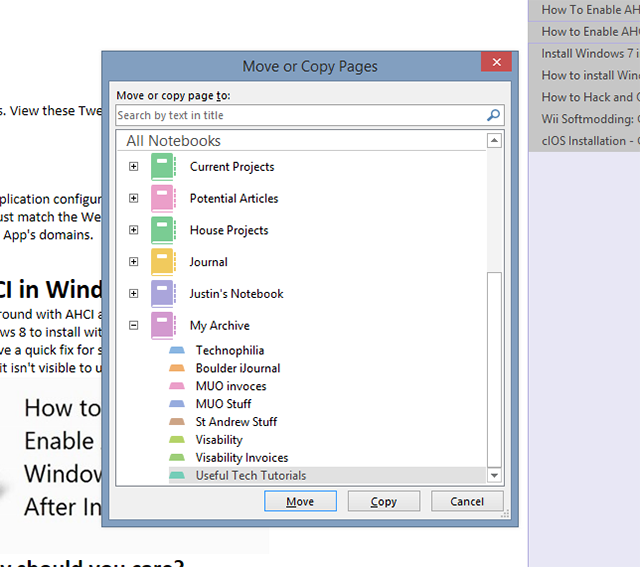Open 'How to Enable AH' lowercase page tab
The height and width of the screenshot is (567, 640).
pos(584,31)
